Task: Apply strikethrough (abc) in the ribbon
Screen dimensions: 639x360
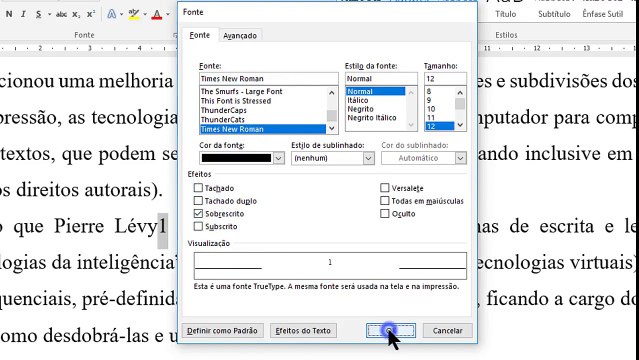Action: point(62,14)
